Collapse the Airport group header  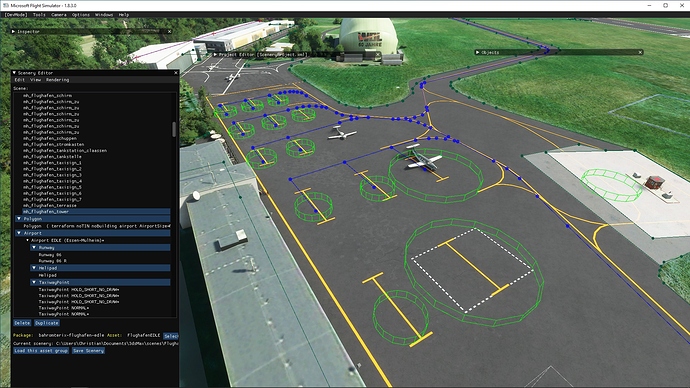click(x=19, y=233)
